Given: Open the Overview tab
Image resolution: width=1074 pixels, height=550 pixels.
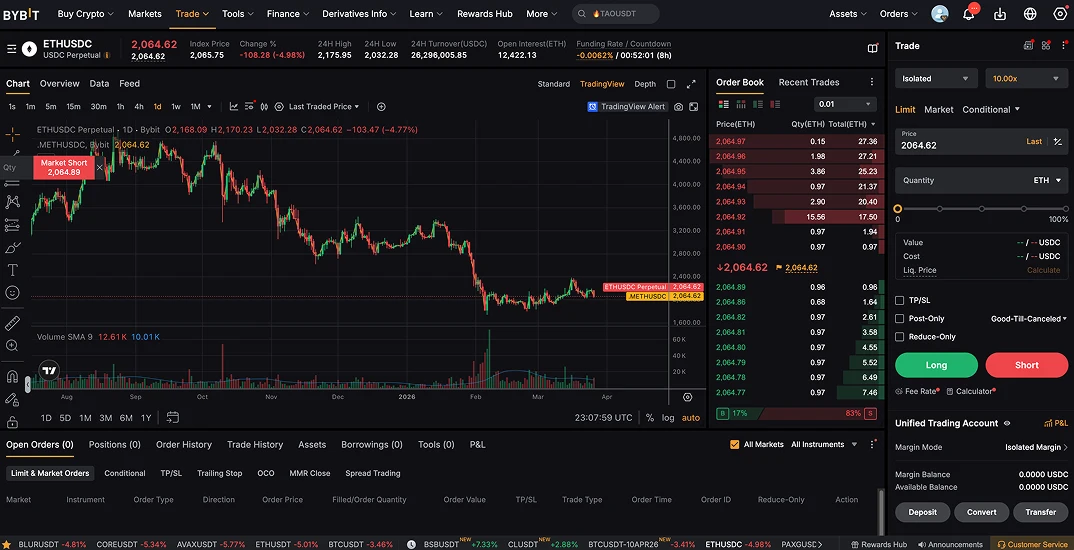Looking at the screenshot, I should pos(60,84).
